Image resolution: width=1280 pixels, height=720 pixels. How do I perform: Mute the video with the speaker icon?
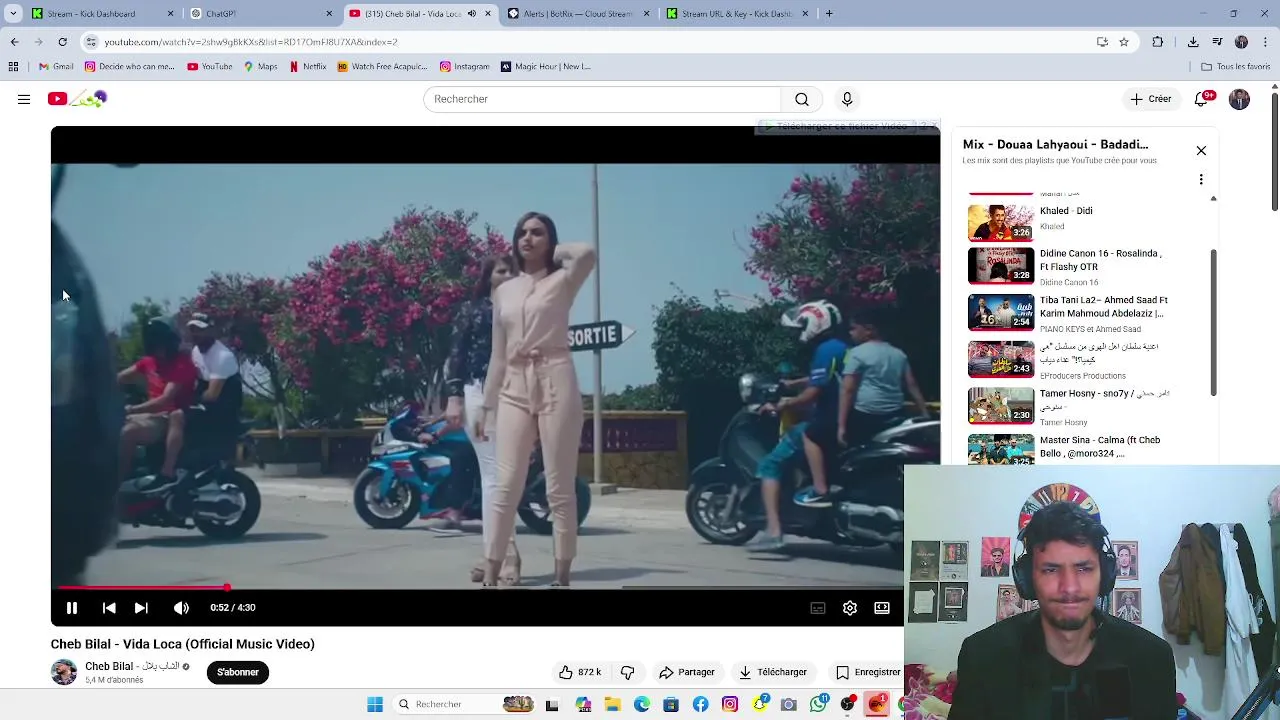[181, 607]
